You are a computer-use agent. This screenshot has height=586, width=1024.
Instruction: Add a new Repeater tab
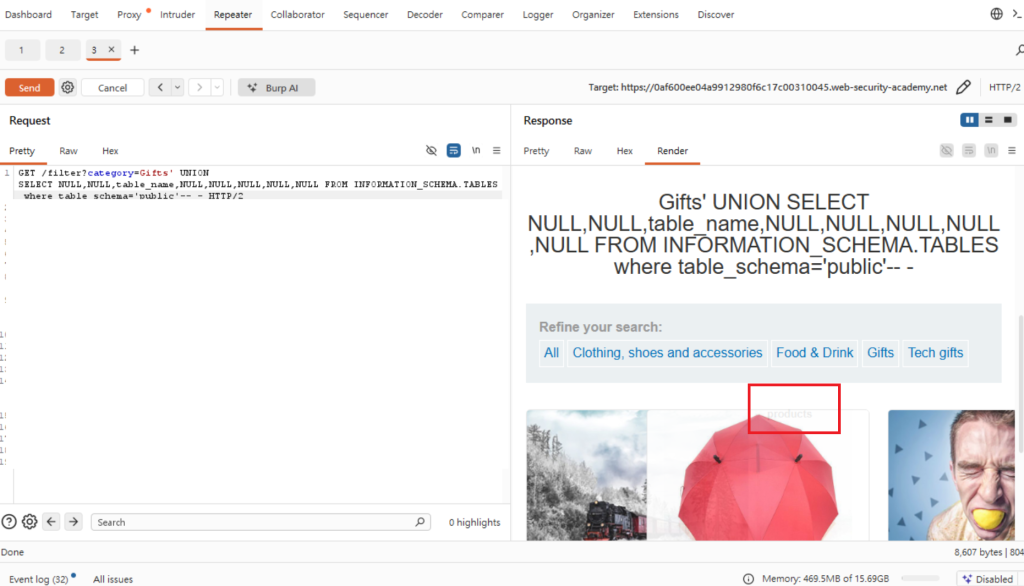(x=135, y=50)
